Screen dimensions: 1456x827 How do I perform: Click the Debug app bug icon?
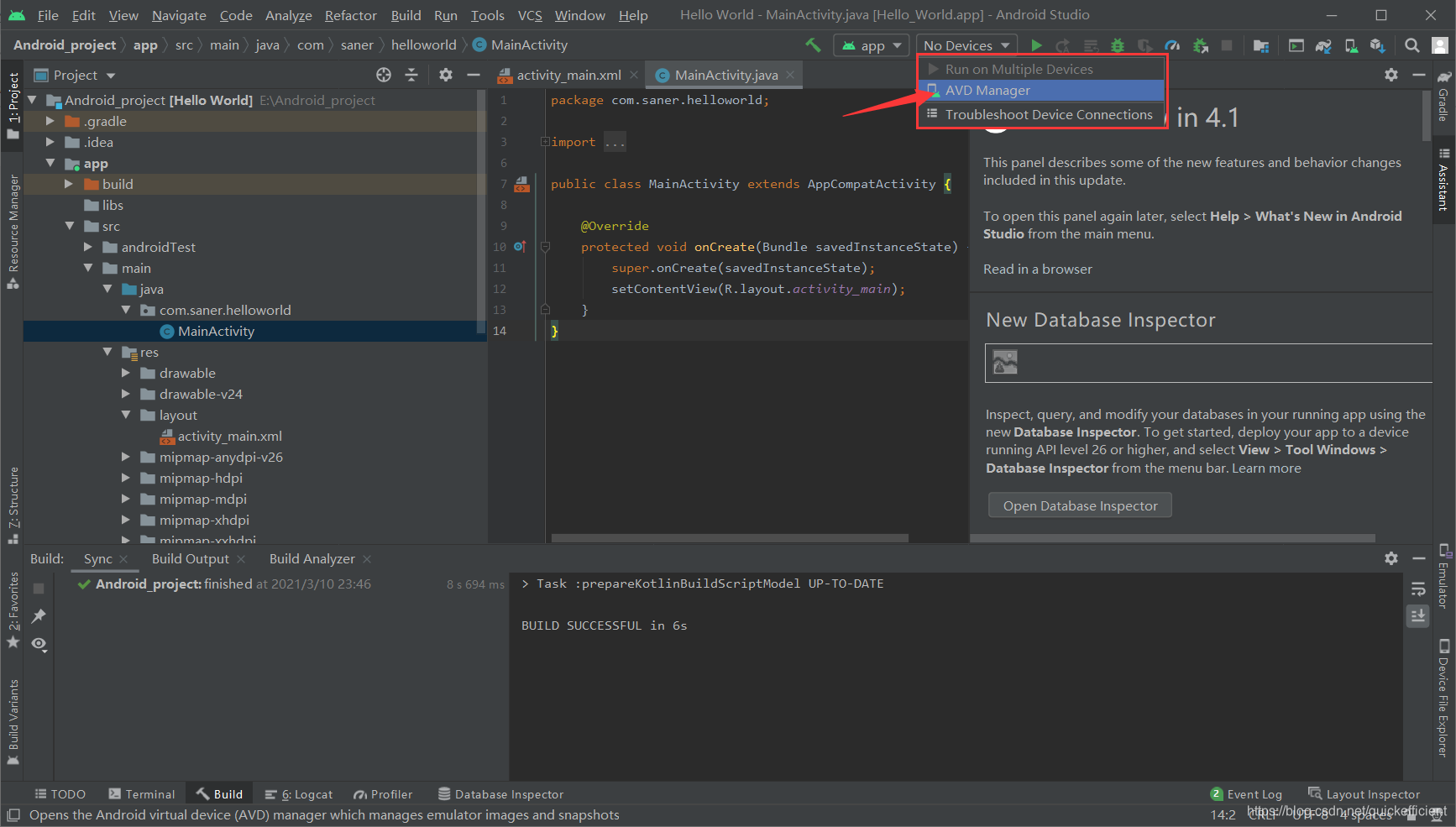(x=1117, y=45)
